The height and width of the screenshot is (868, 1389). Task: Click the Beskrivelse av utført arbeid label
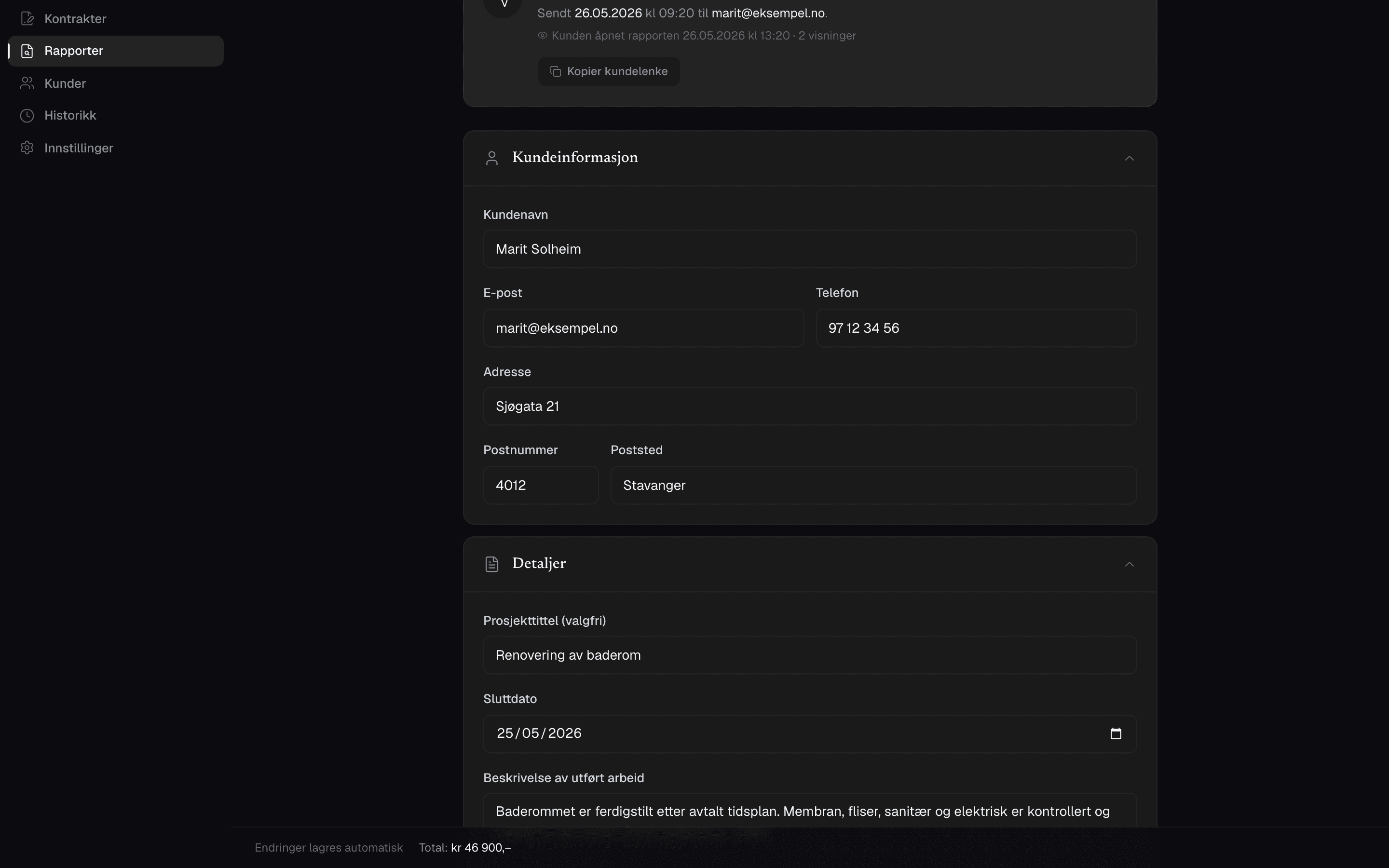pyautogui.click(x=564, y=778)
